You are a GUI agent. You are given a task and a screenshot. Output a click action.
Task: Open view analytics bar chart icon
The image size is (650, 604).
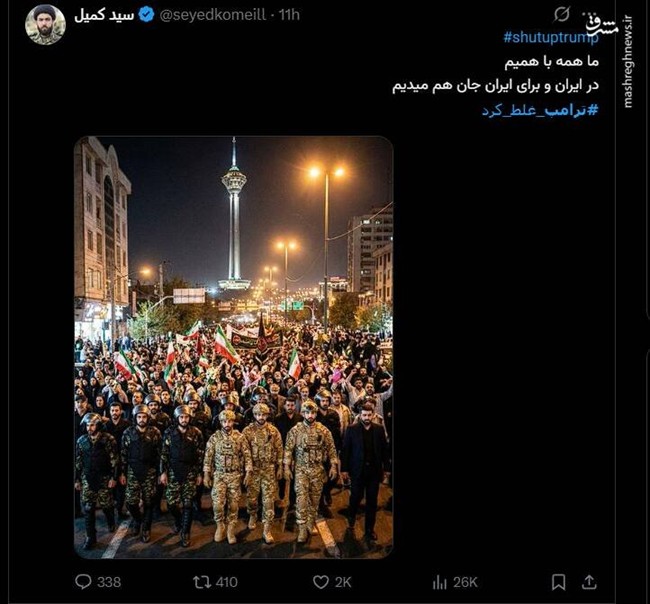439,582
